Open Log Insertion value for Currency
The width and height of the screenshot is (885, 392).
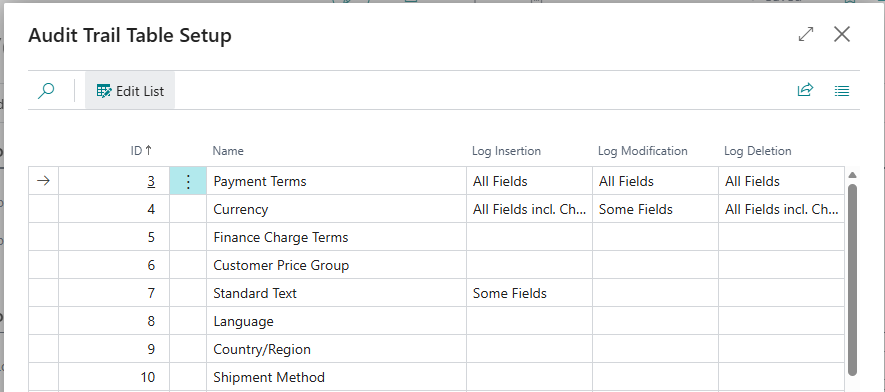529,209
